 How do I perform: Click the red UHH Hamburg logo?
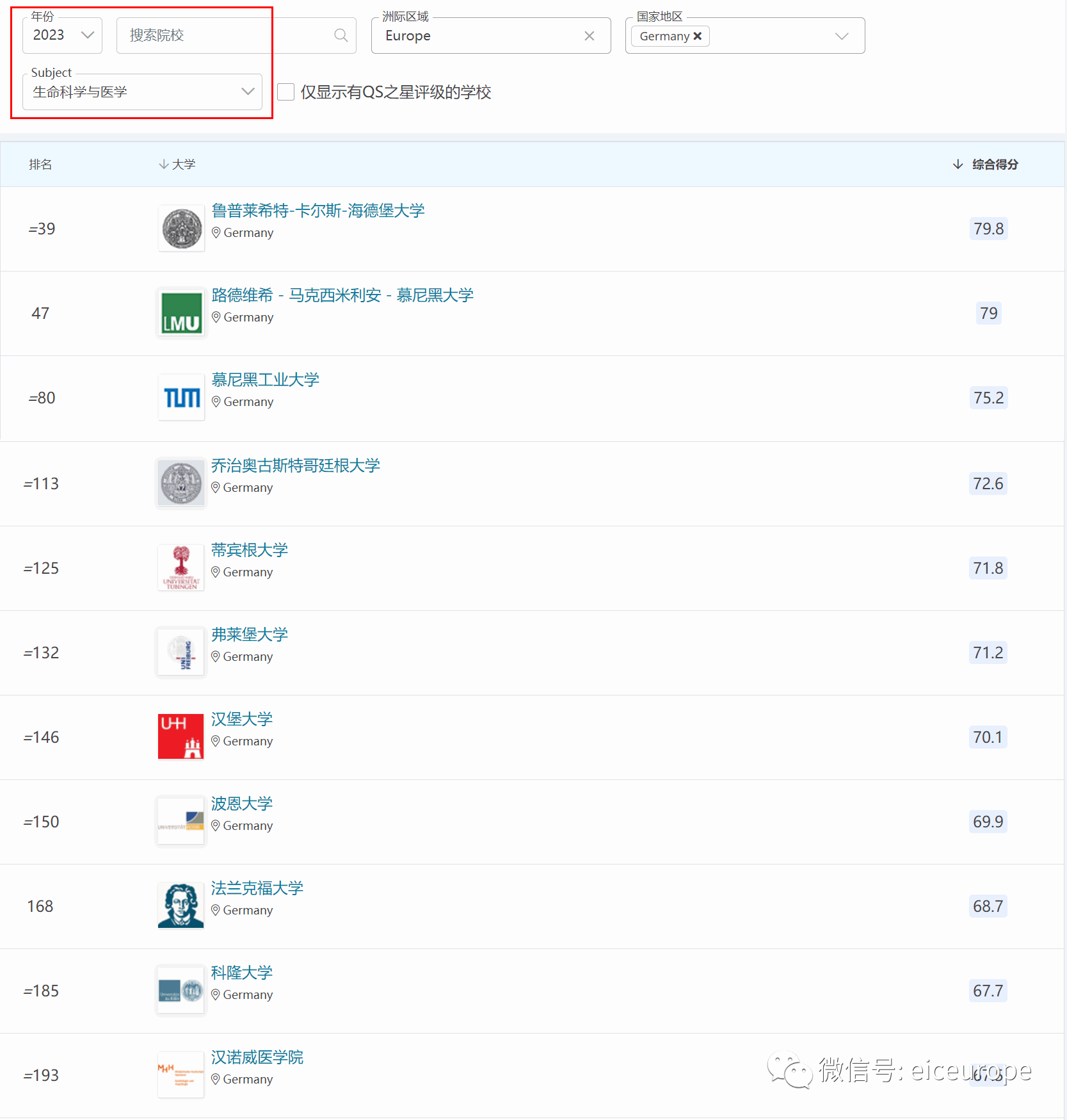click(x=181, y=737)
